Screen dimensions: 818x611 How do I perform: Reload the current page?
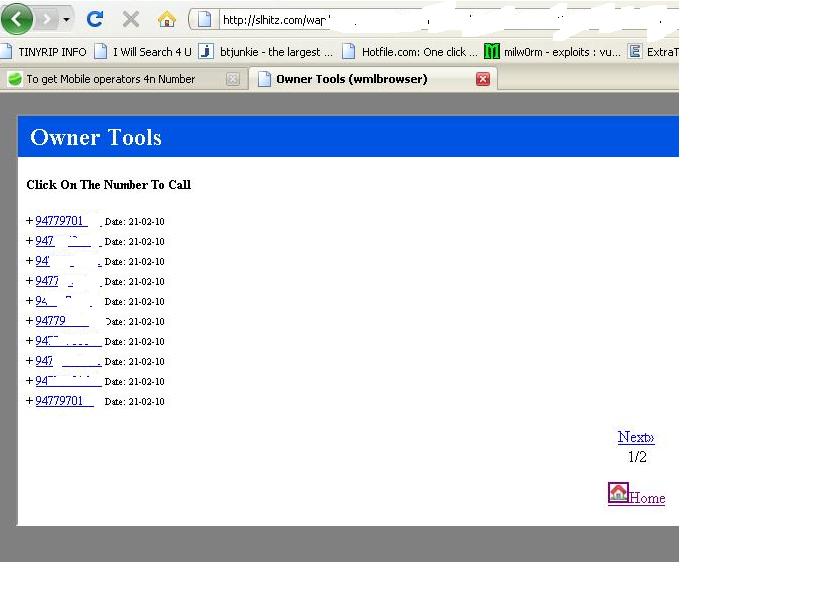pos(95,19)
